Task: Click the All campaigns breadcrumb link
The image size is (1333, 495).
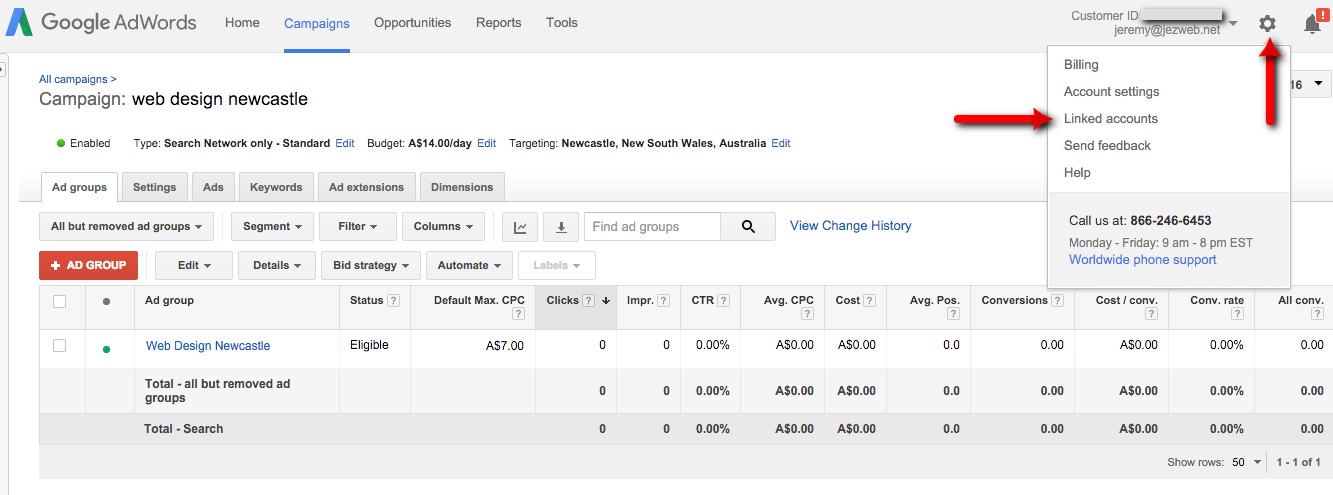Action: click(x=74, y=78)
